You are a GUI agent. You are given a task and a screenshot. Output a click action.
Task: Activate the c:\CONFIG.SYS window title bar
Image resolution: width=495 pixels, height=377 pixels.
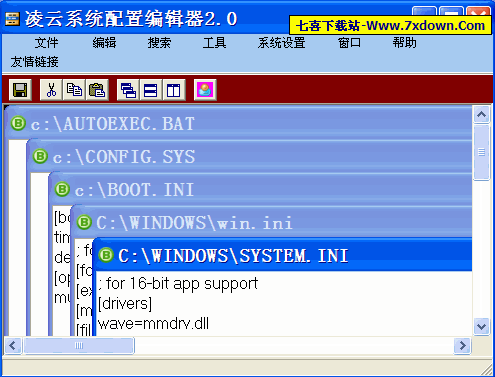pos(249,156)
